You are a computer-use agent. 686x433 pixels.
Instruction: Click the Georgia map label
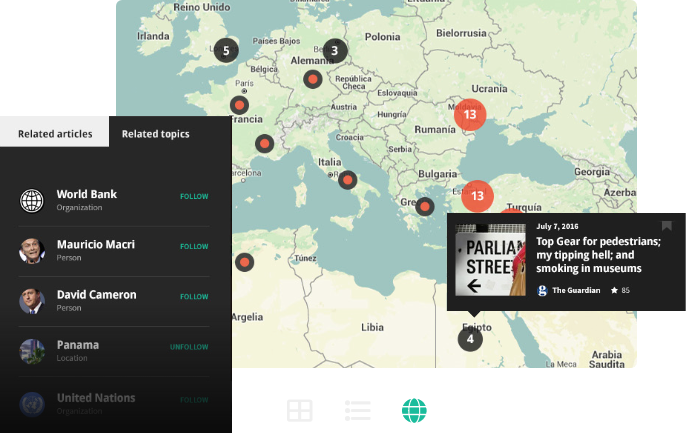592,172
